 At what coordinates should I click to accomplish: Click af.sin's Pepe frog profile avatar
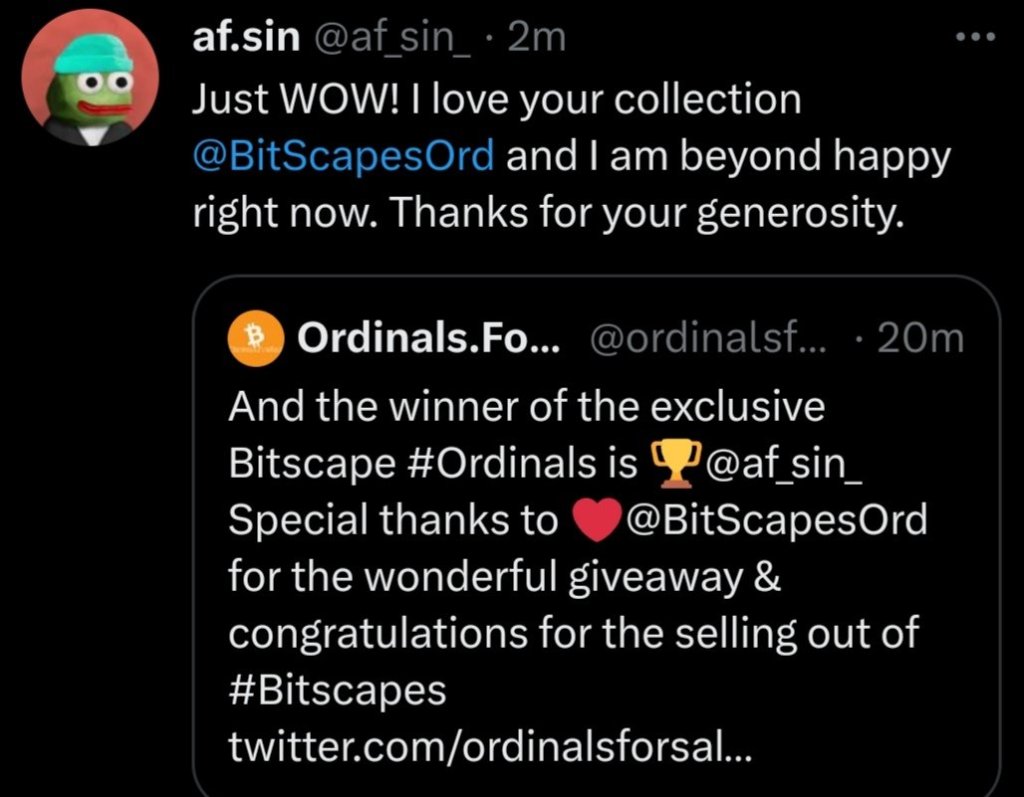point(91,79)
